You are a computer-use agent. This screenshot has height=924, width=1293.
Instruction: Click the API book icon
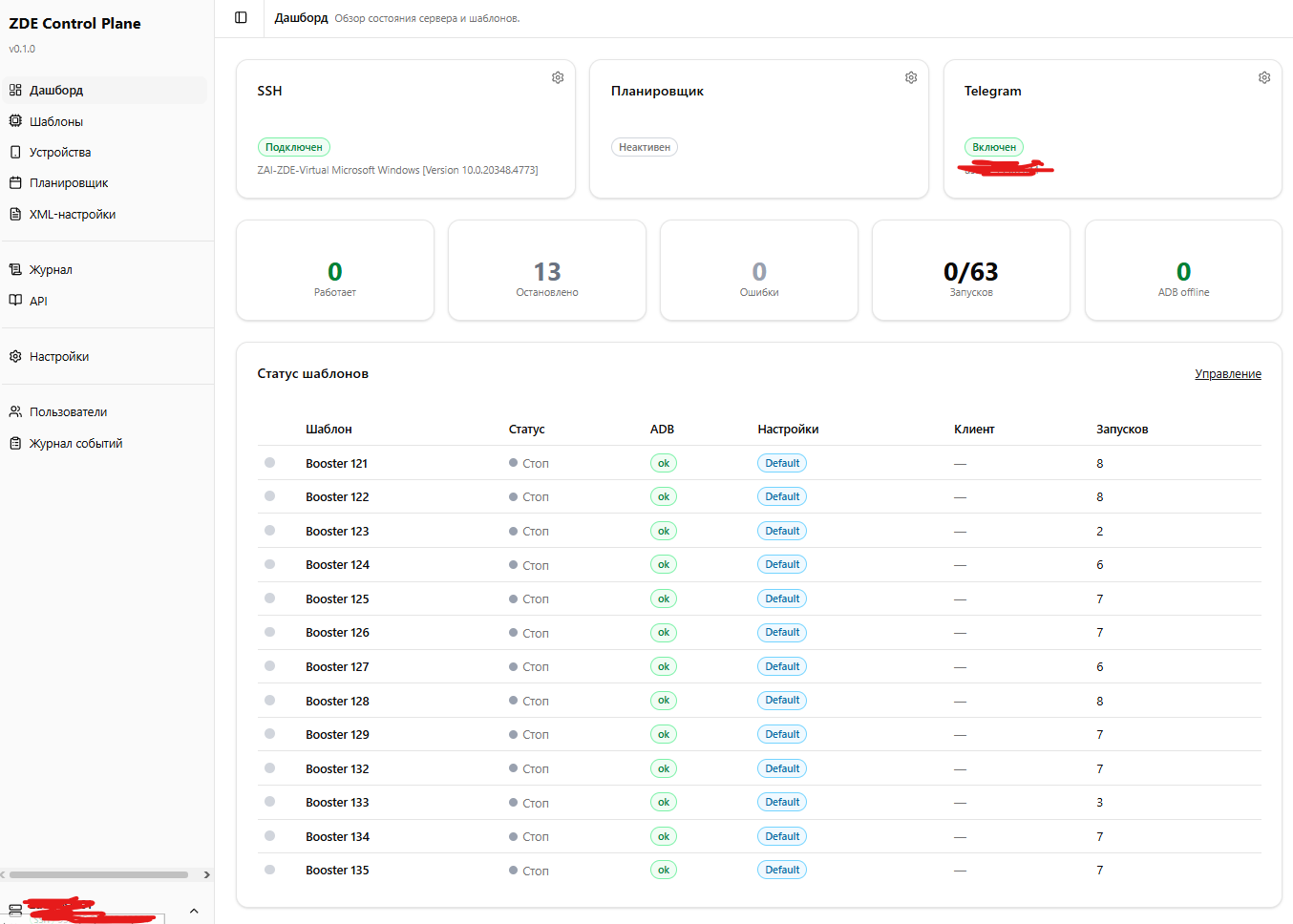click(x=15, y=300)
